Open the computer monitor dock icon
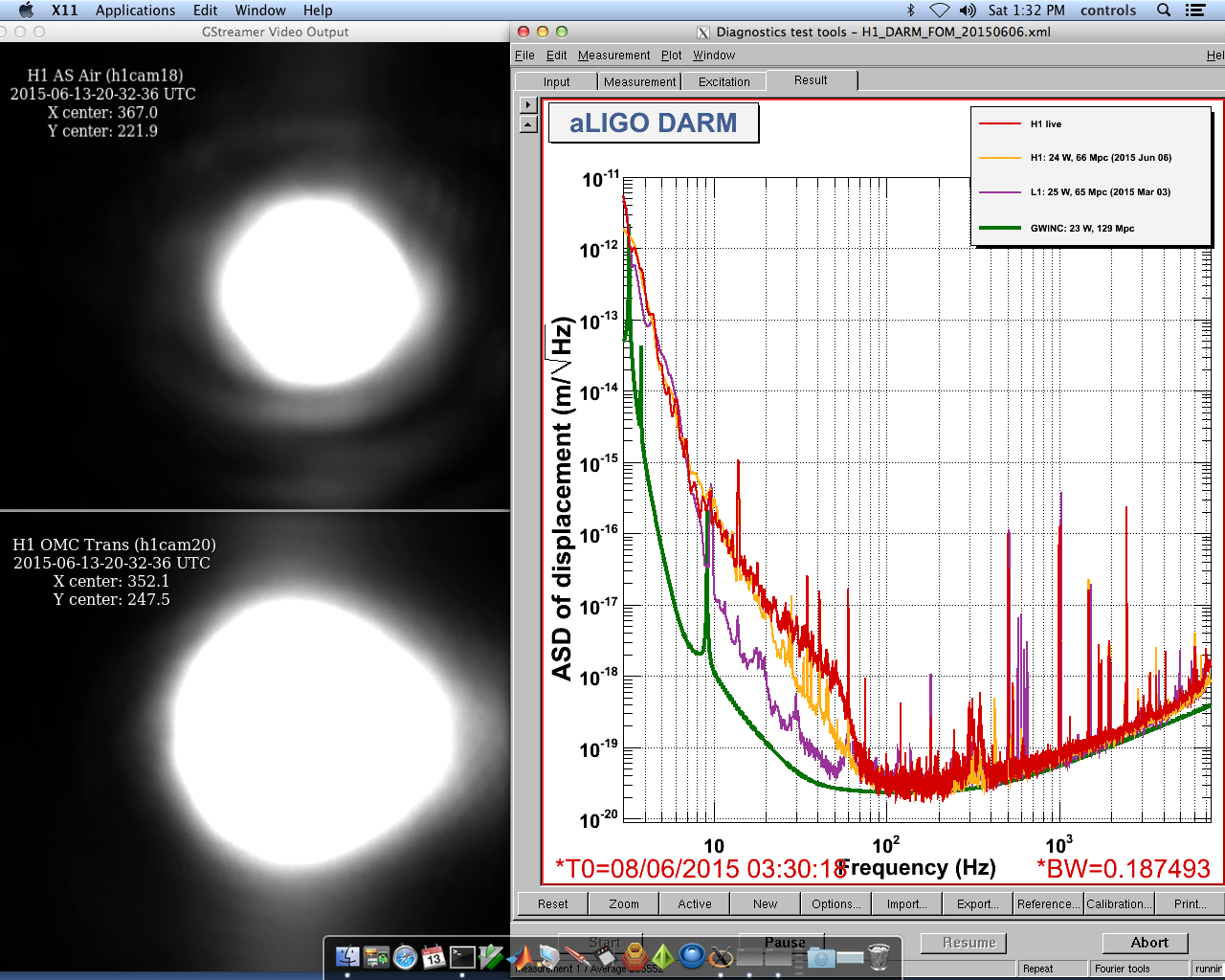Viewport: 1225px width, 980px height. click(x=548, y=956)
